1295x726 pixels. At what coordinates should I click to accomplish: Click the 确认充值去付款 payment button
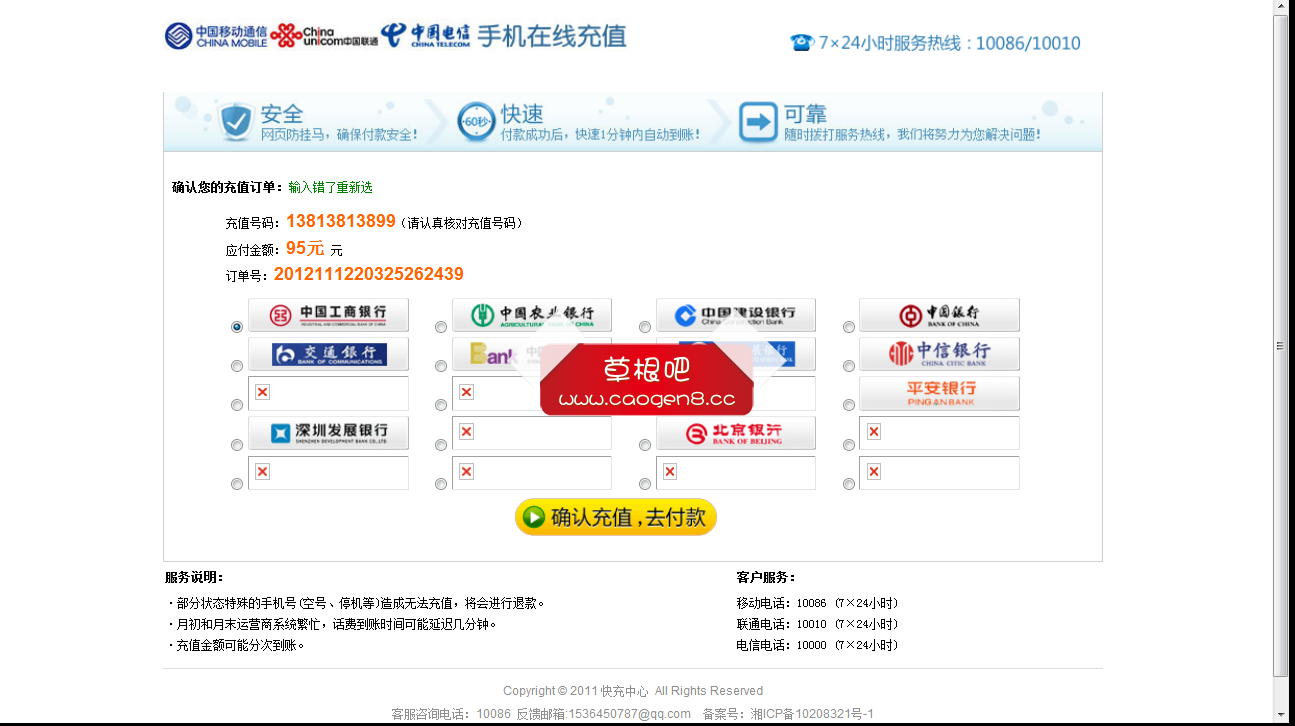tap(615, 517)
